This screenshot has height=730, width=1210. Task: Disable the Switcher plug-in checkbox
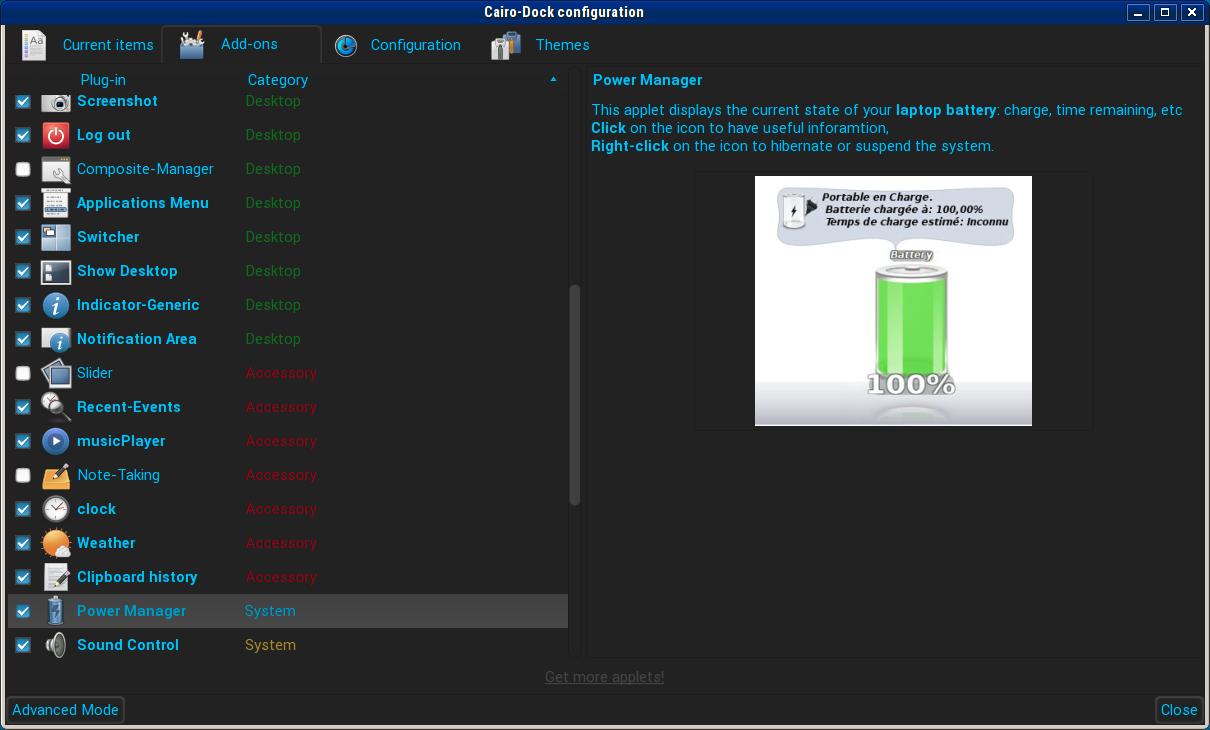pos(23,237)
